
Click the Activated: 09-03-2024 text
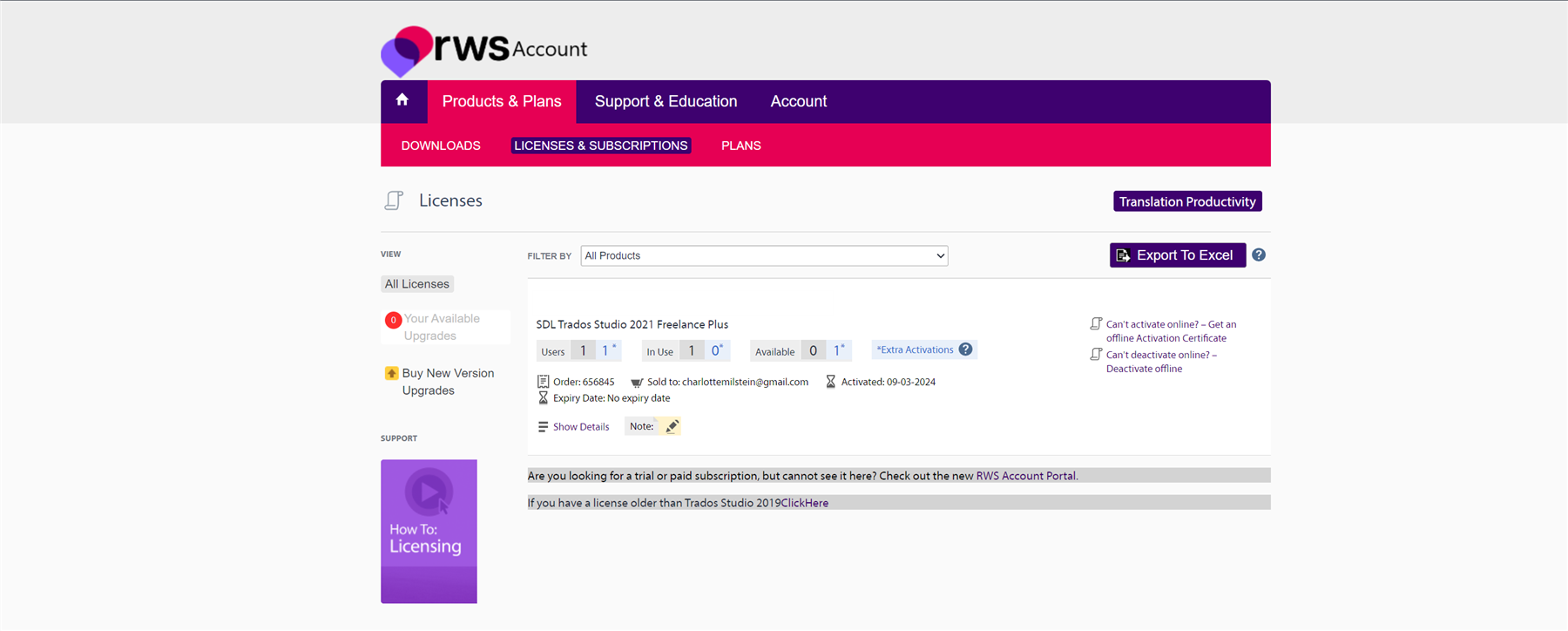coord(889,382)
